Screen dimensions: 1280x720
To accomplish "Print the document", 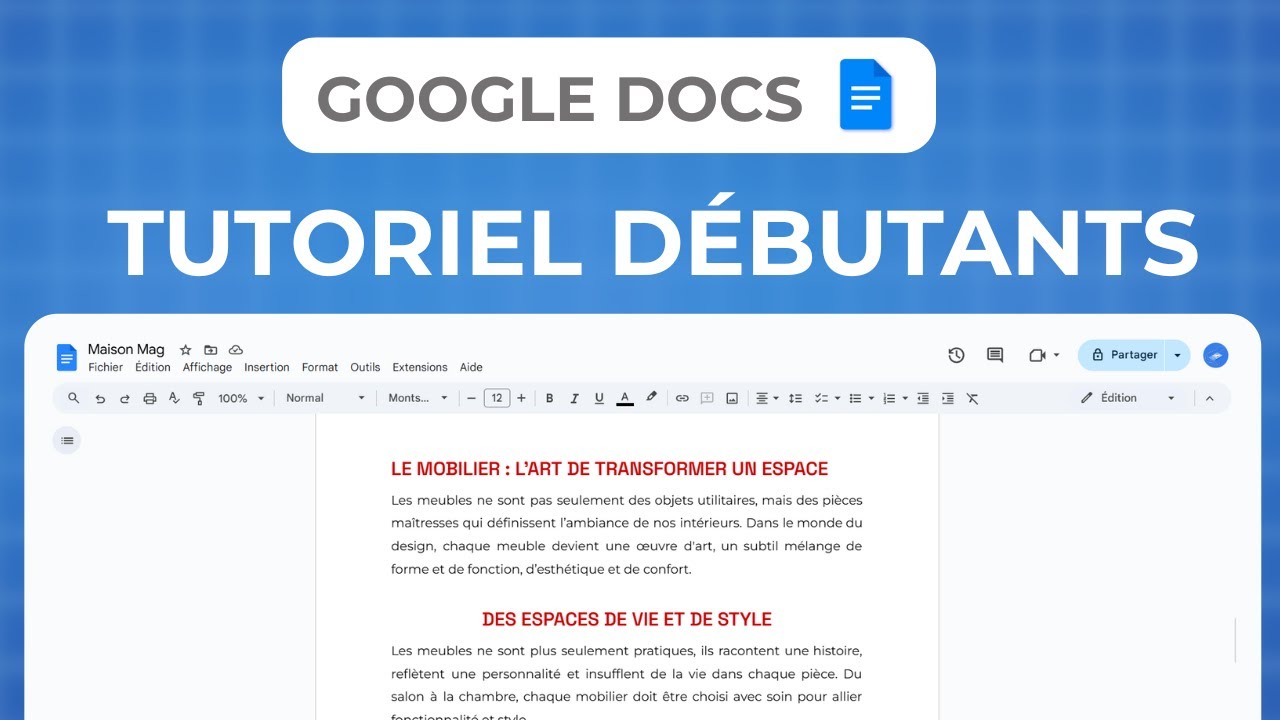I will [149, 398].
